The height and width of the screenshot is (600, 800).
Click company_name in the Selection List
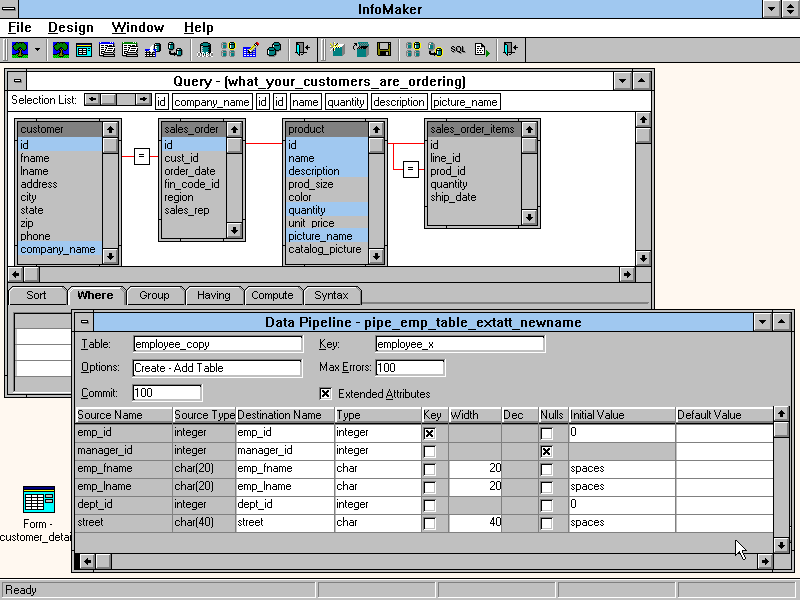[x=212, y=102]
